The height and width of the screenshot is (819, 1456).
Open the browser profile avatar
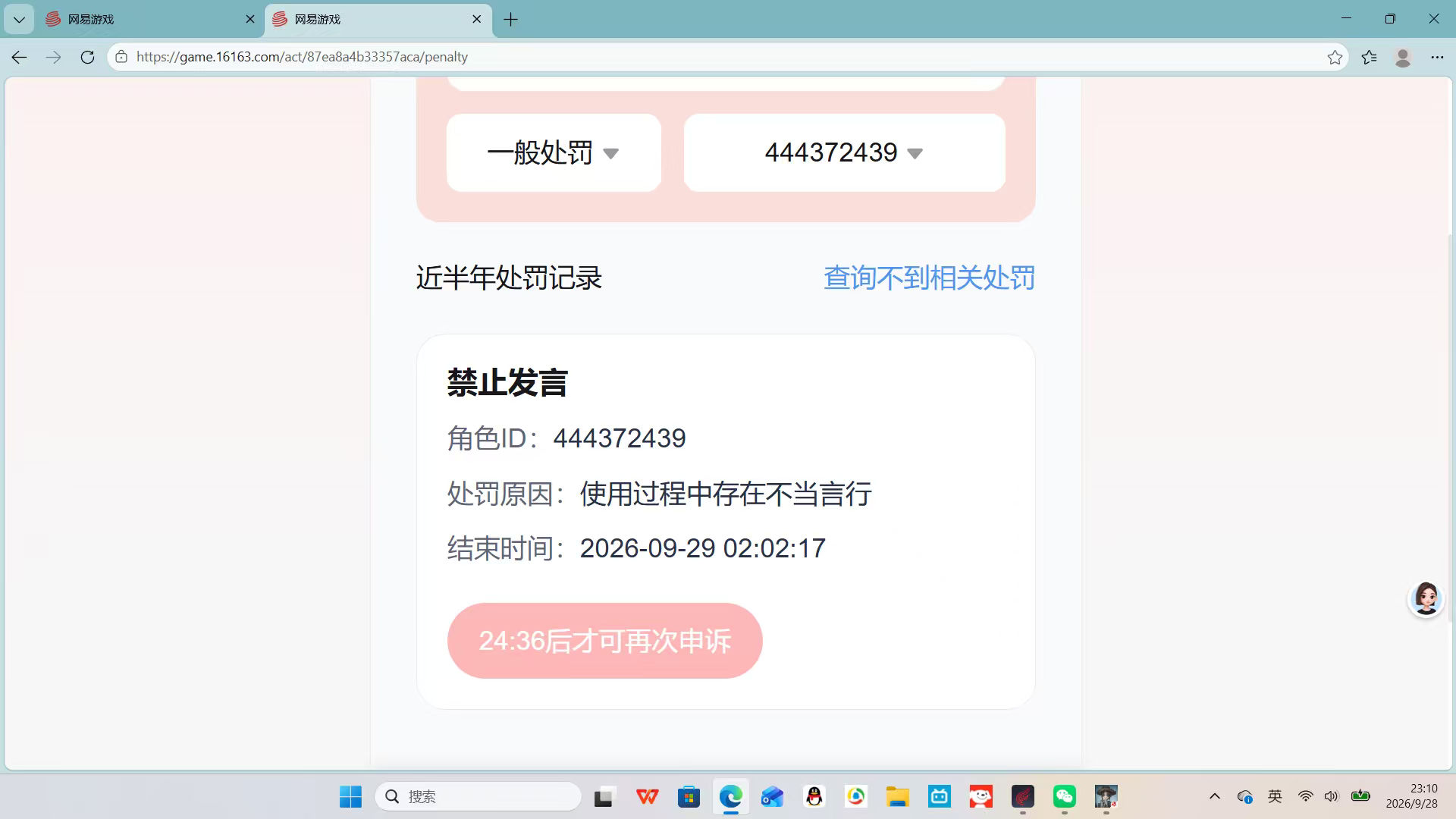point(1403,57)
